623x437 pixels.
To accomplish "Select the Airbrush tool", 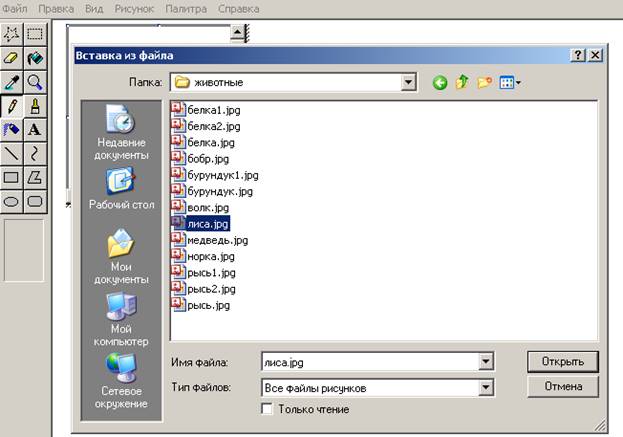I will point(12,129).
